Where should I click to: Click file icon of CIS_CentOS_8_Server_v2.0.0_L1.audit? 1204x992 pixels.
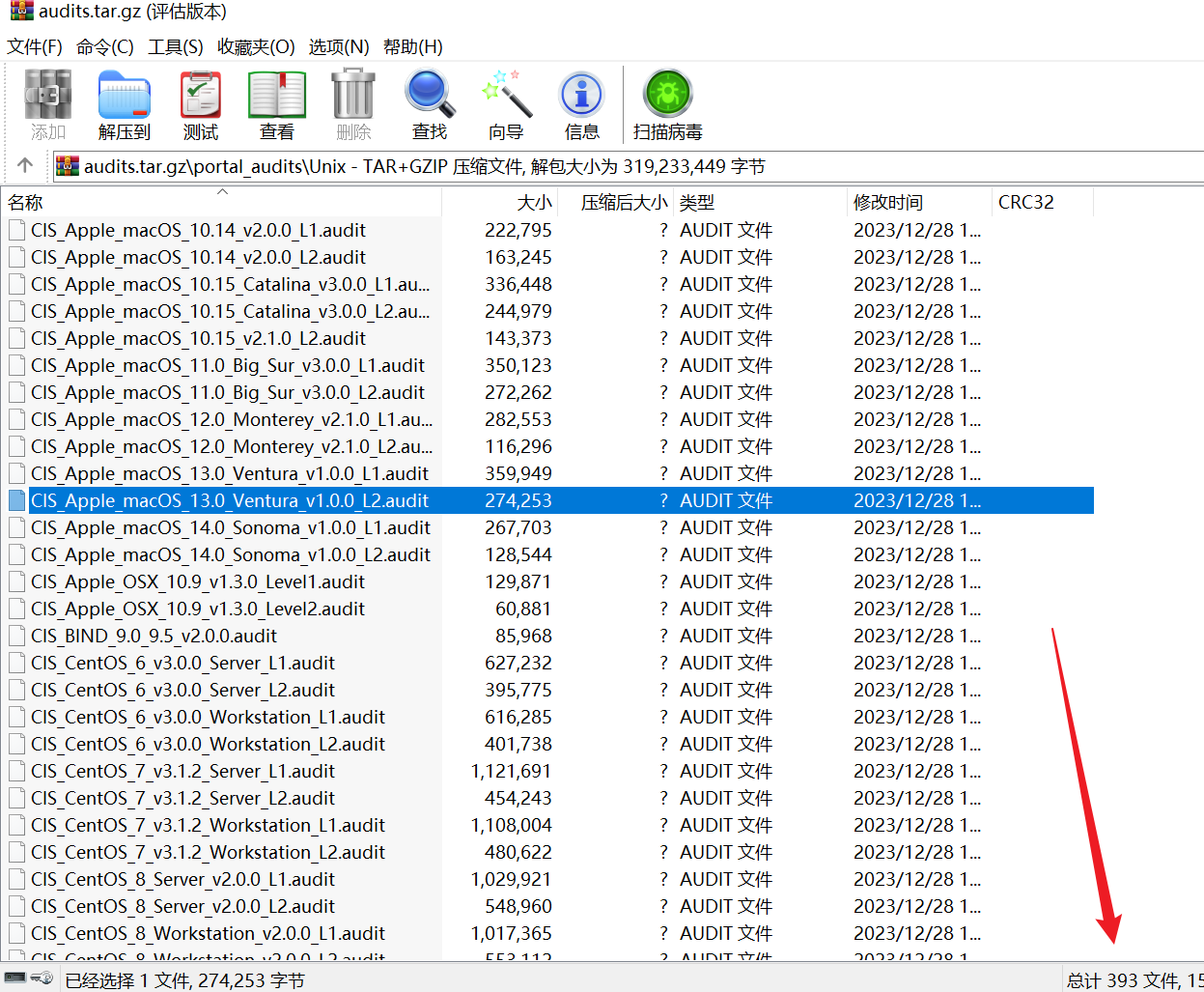click(16, 879)
